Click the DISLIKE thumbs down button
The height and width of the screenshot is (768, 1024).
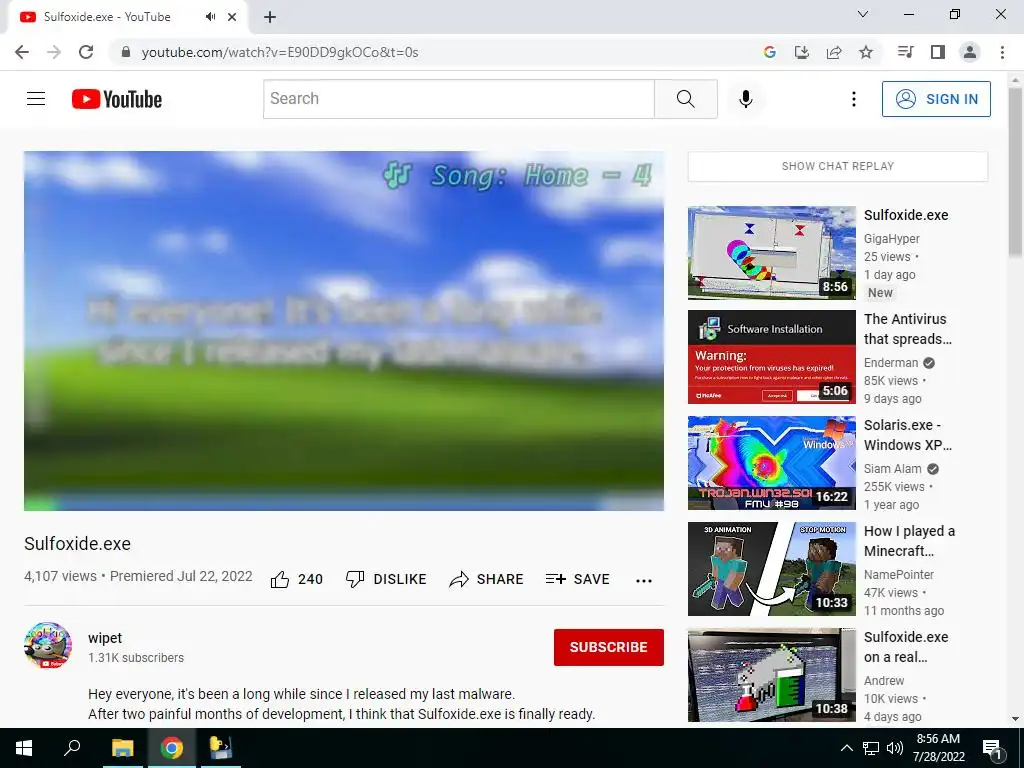386,579
